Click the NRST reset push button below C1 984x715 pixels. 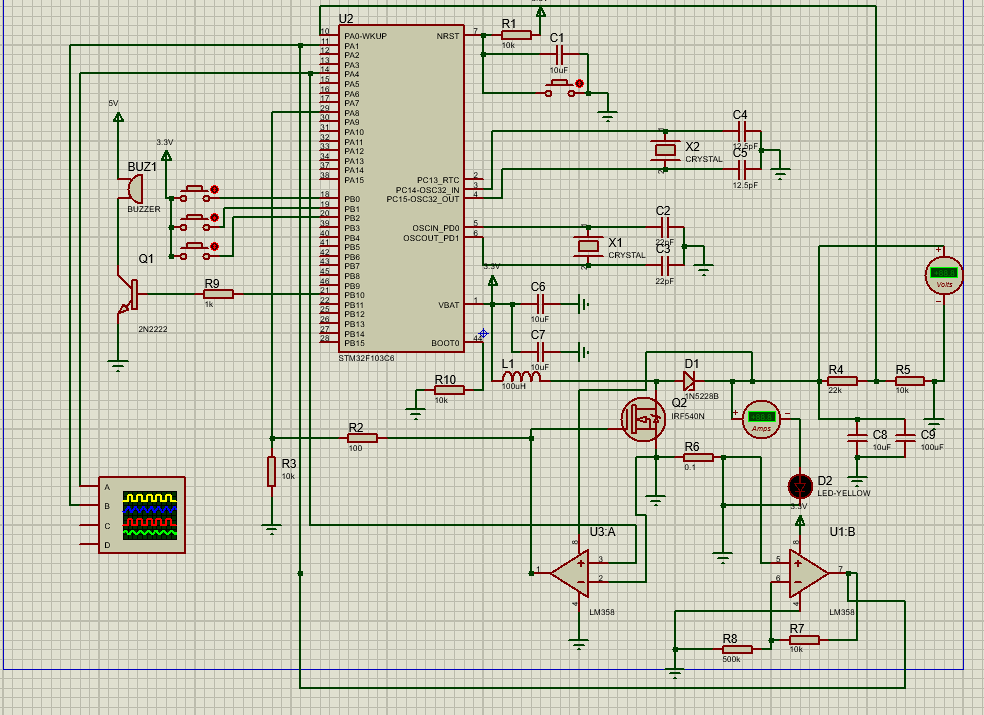559,89
